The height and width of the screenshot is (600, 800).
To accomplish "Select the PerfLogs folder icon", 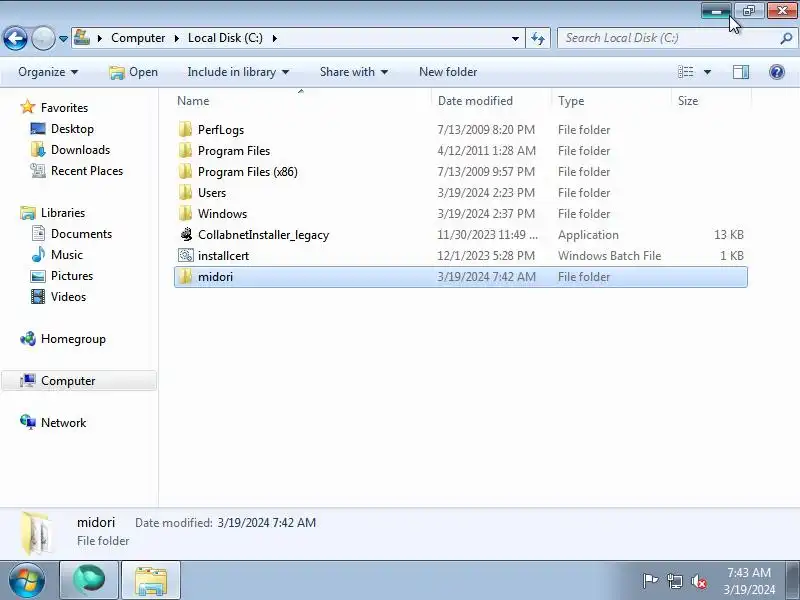I will tap(186, 130).
